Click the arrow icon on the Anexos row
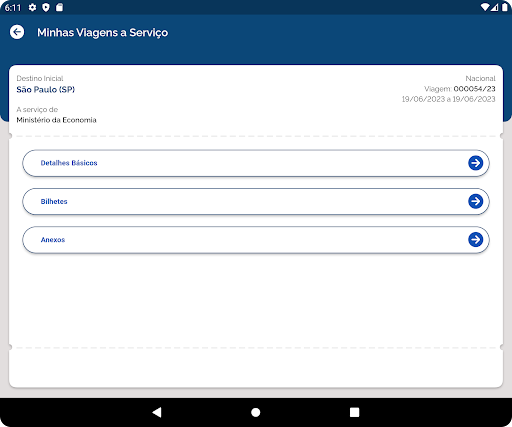512x427 pixels. tap(476, 240)
